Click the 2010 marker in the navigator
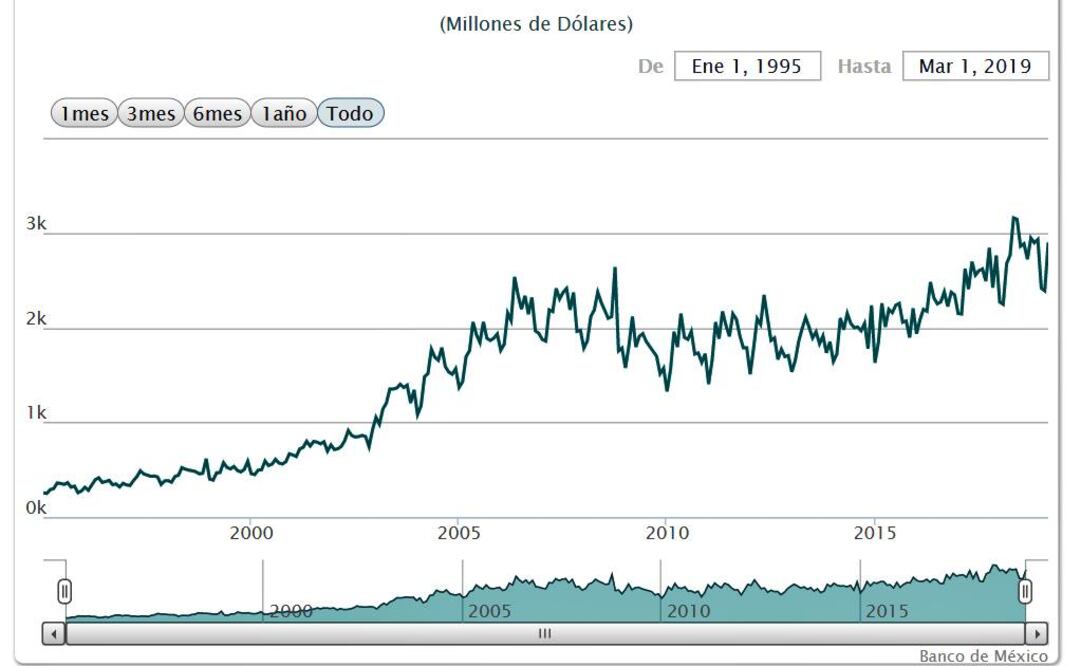The height and width of the screenshot is (666, 1081). click(x=688, y=611)
